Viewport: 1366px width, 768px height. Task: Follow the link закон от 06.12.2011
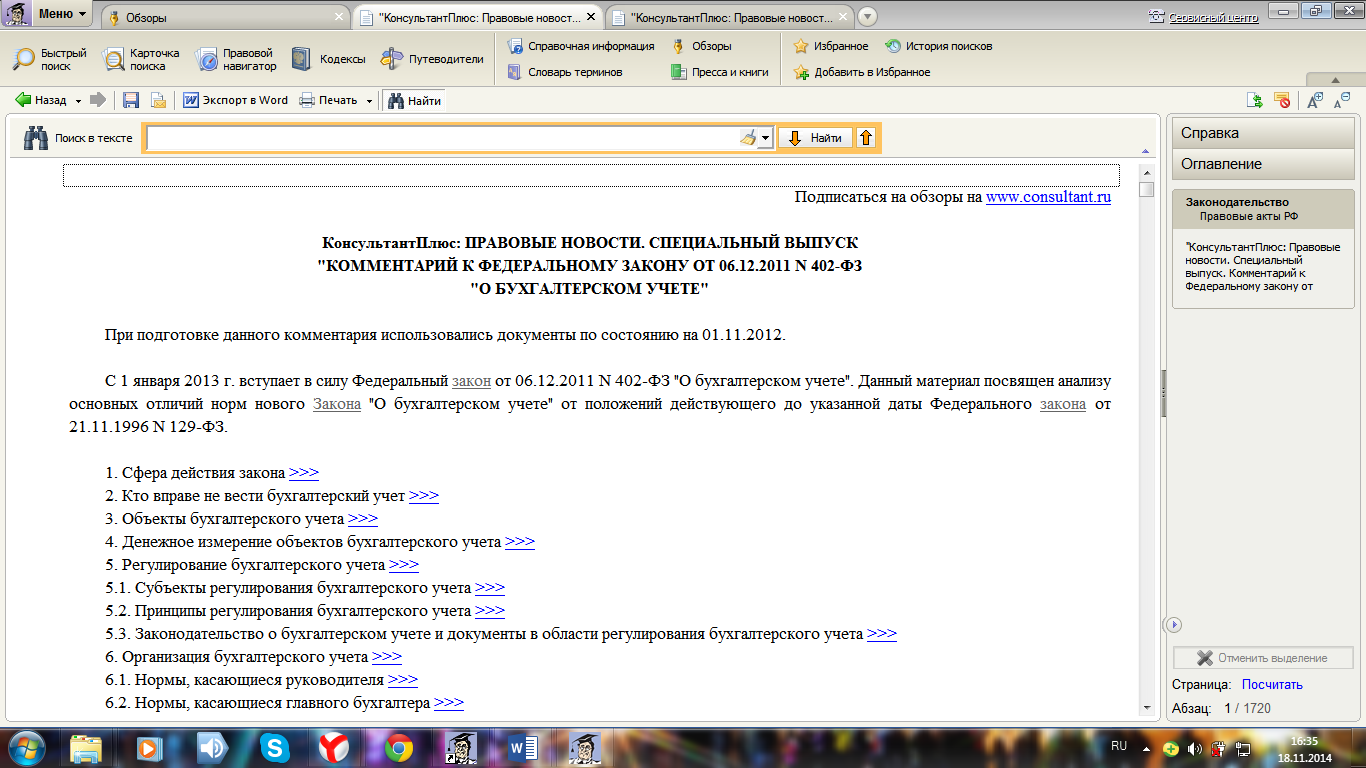pyautogui.click(x=471, y=381)
